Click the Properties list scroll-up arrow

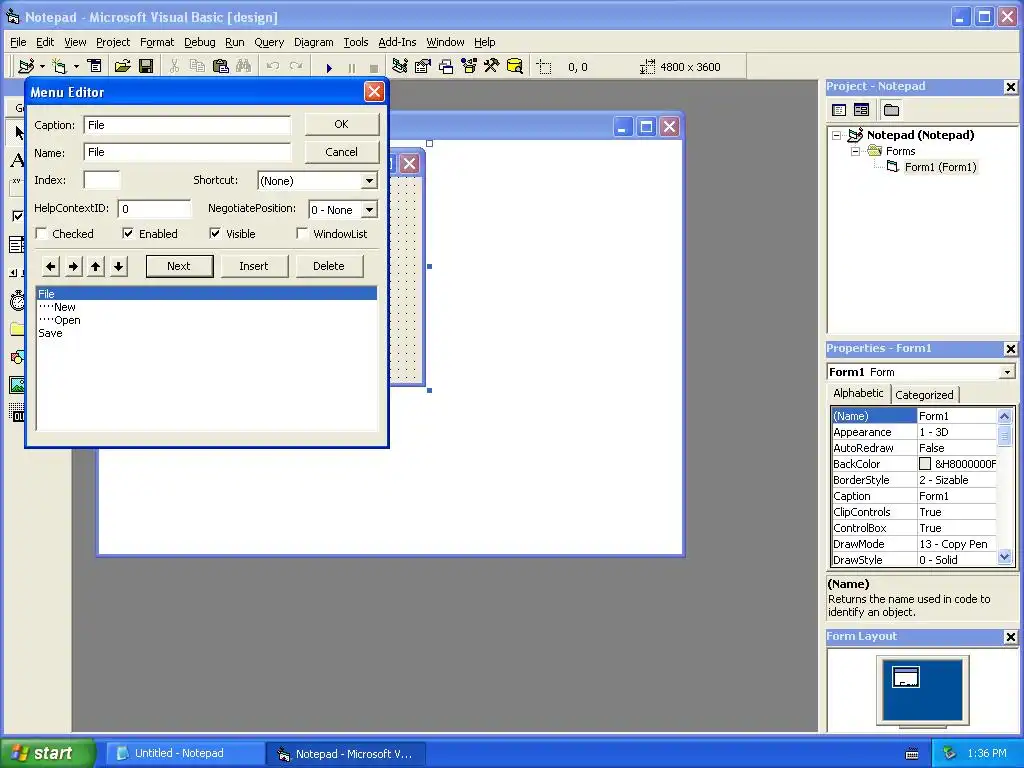pos(1004,416)
